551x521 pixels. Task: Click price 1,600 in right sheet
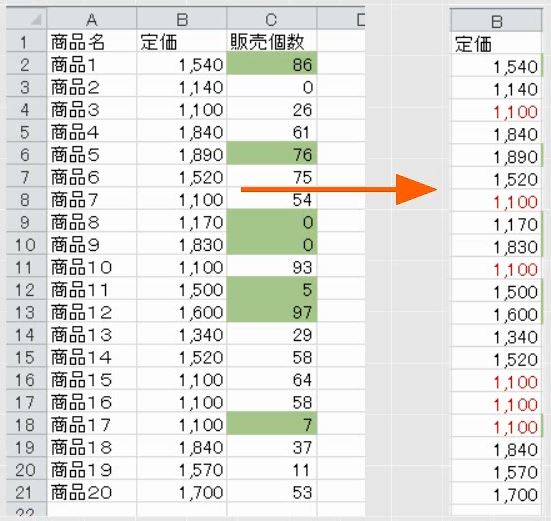pos(496,313)
